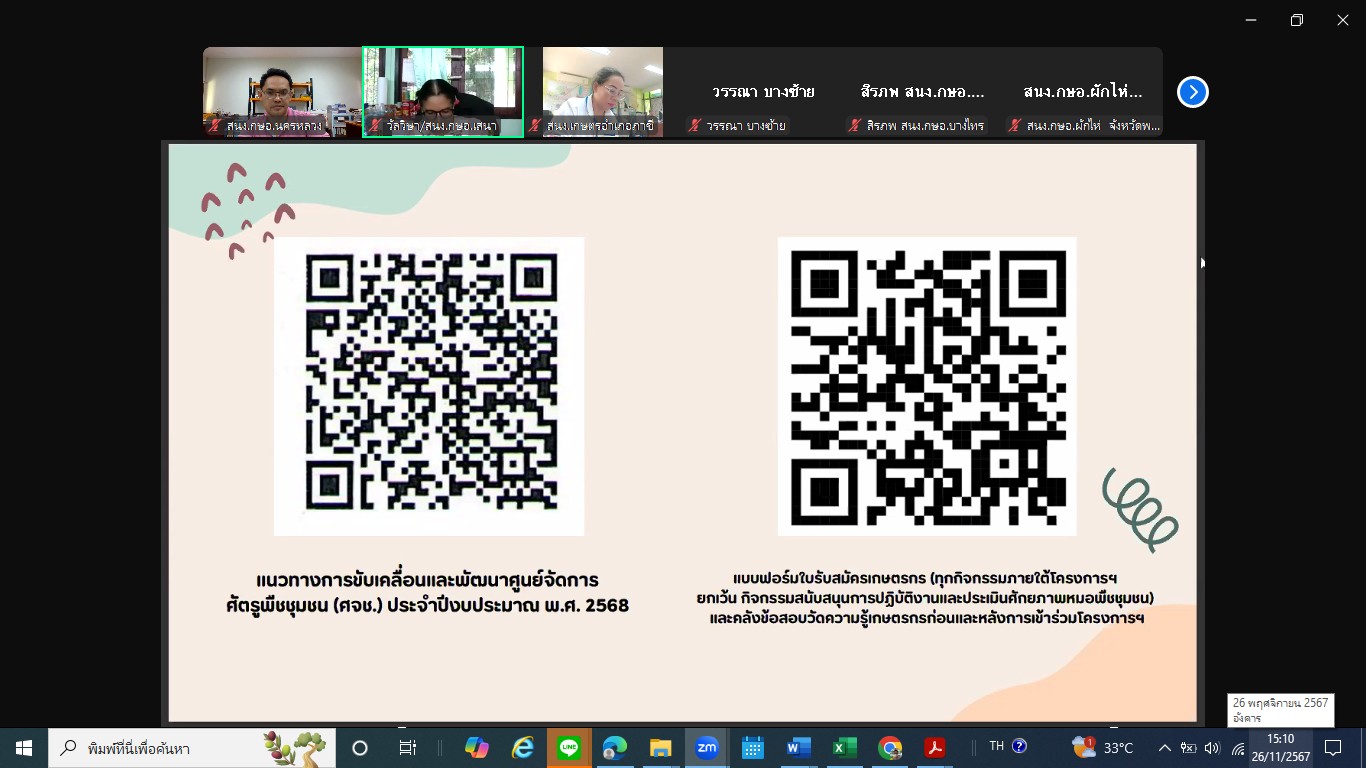Screen dimensions: 1366x768
Task: Open the weather widget showing 33°C
Action: pyautogui.click(x=1102, y=748)
